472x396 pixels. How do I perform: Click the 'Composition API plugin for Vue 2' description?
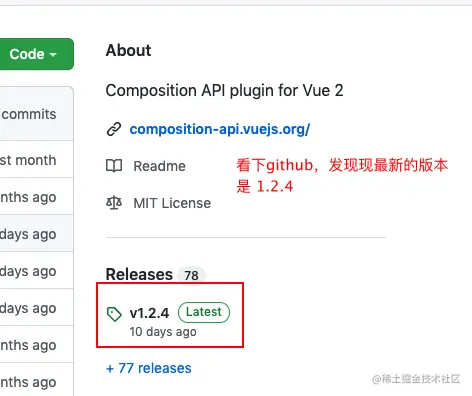(x=224, y=91)
